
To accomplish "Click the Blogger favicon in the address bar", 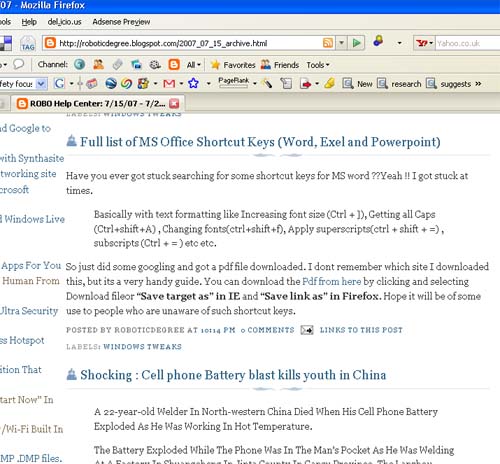I will tap(50, 43).
